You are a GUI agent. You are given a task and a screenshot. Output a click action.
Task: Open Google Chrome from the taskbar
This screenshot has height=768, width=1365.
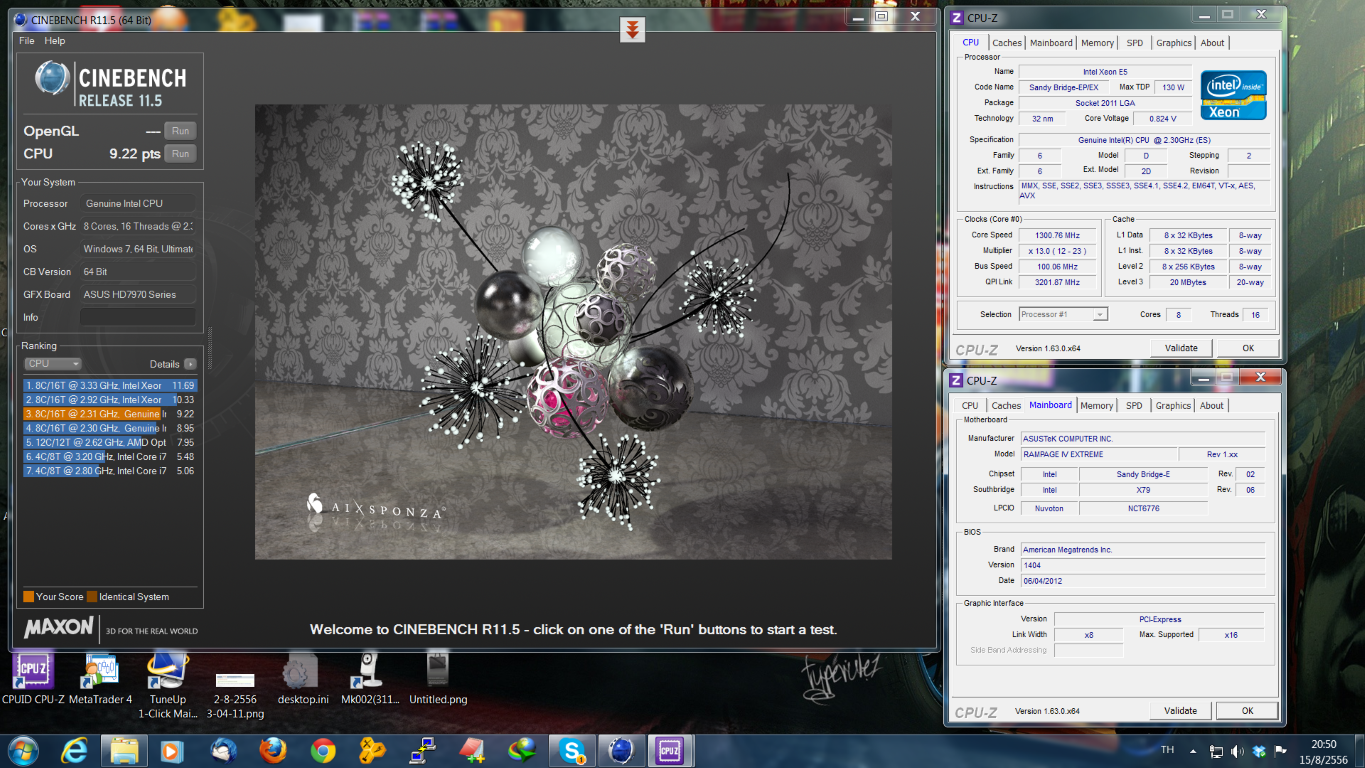[x=323, y=749]
